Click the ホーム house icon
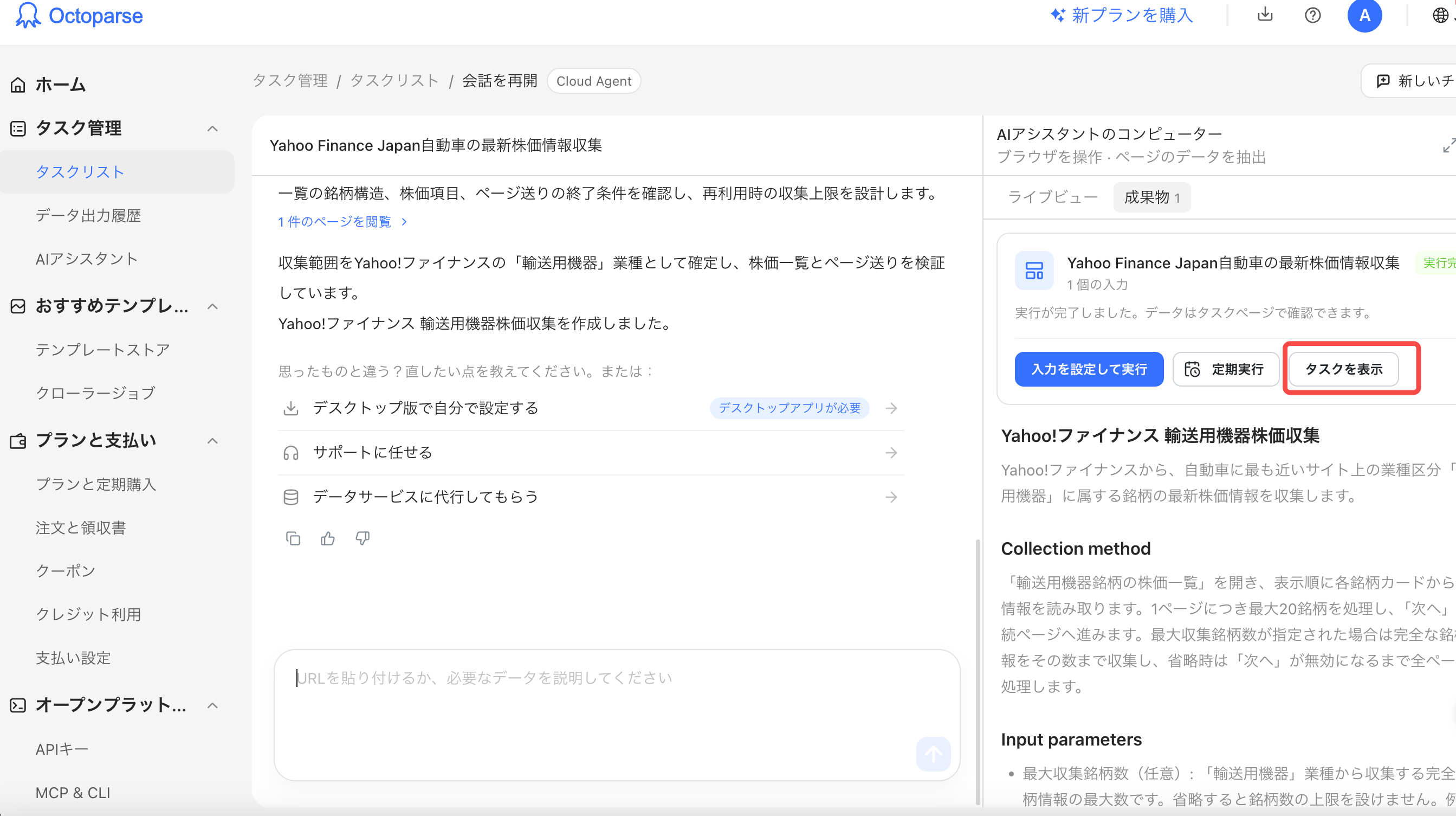 [x=18, y=85]
